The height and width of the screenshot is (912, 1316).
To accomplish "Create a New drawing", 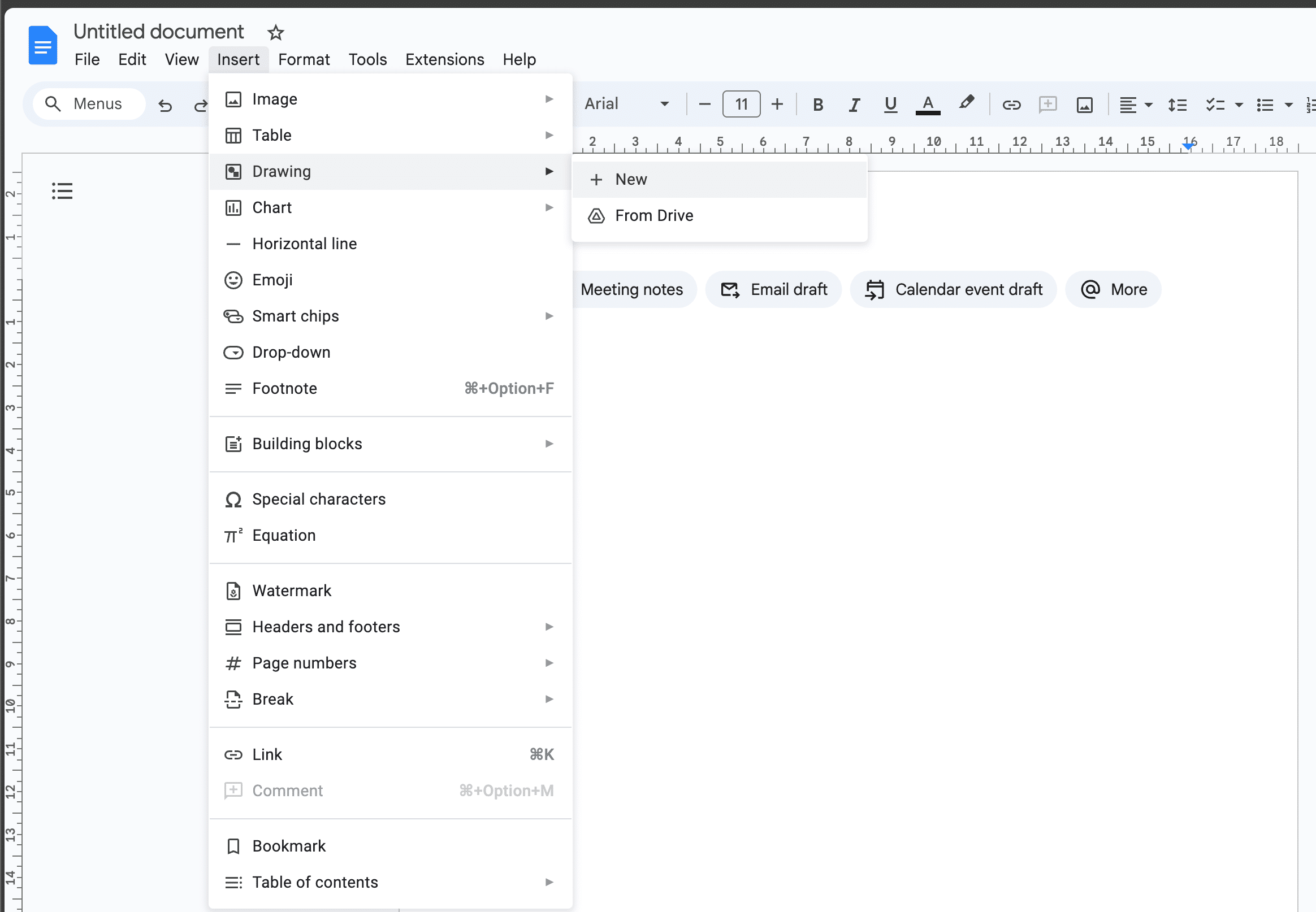I will tap(719, 180).
